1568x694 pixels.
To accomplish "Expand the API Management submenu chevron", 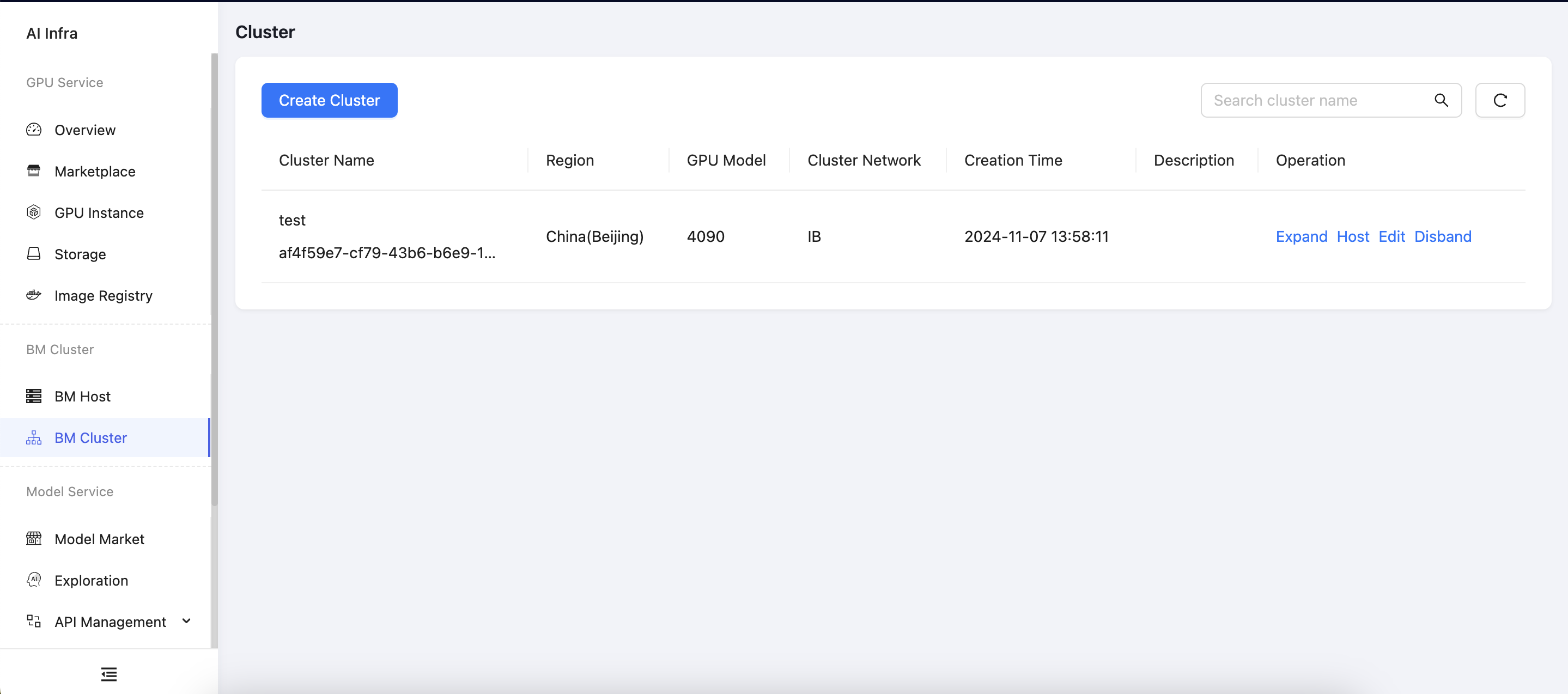I will [187, 621].
